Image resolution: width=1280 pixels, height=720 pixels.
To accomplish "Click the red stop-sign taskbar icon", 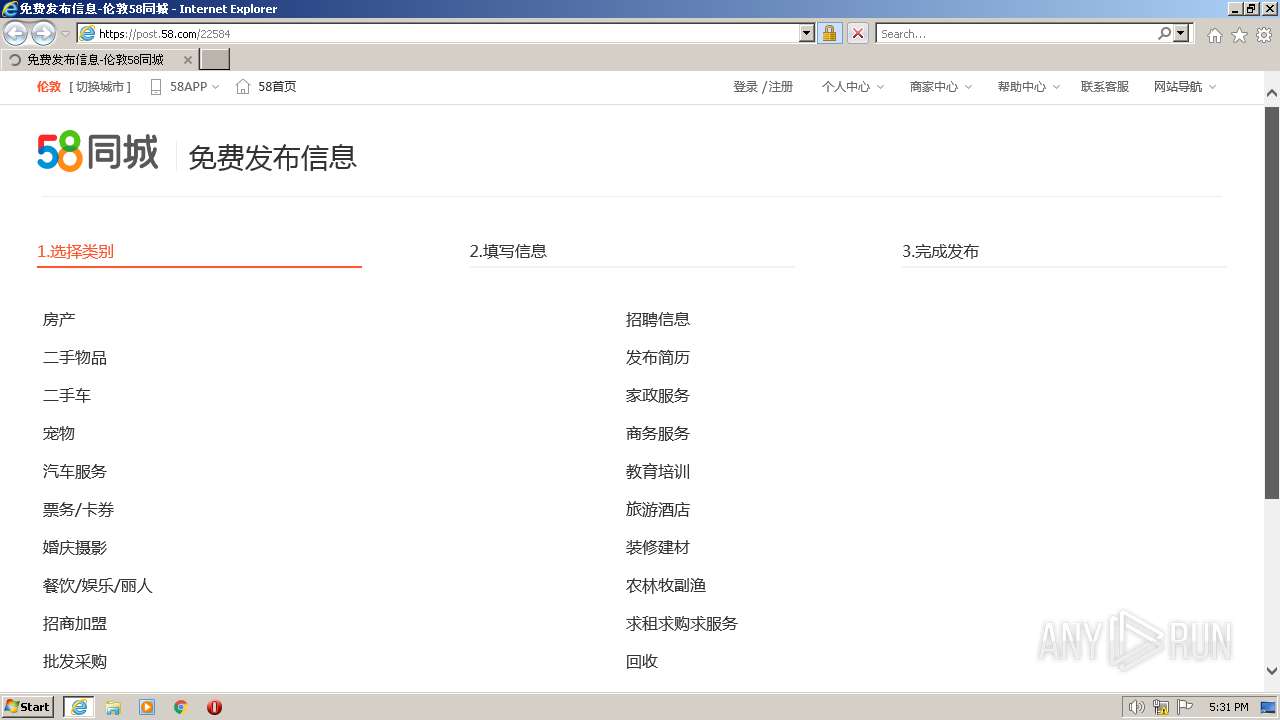I will coord(214,707).
